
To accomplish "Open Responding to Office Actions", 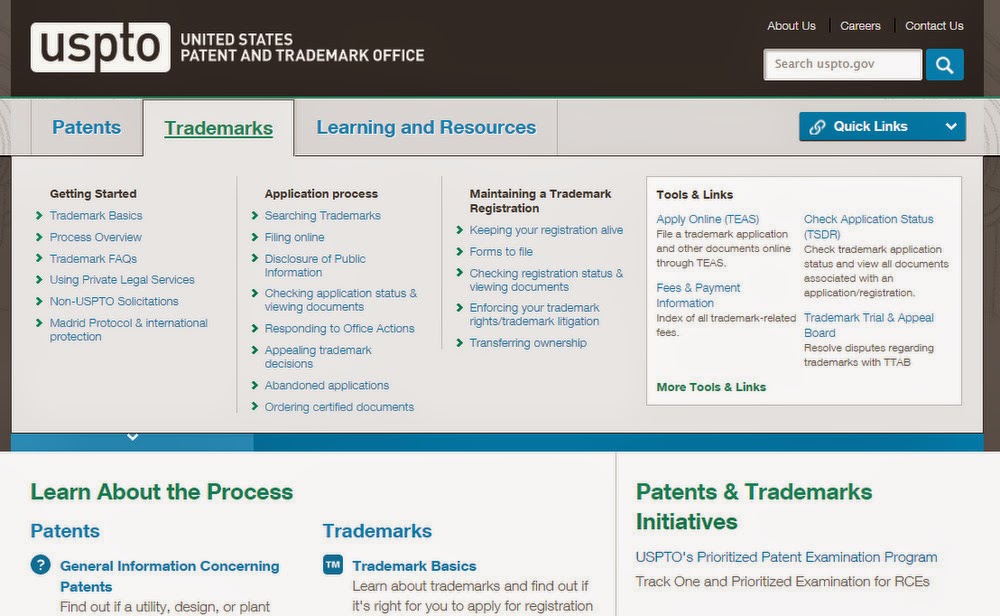I will [339, 328].
